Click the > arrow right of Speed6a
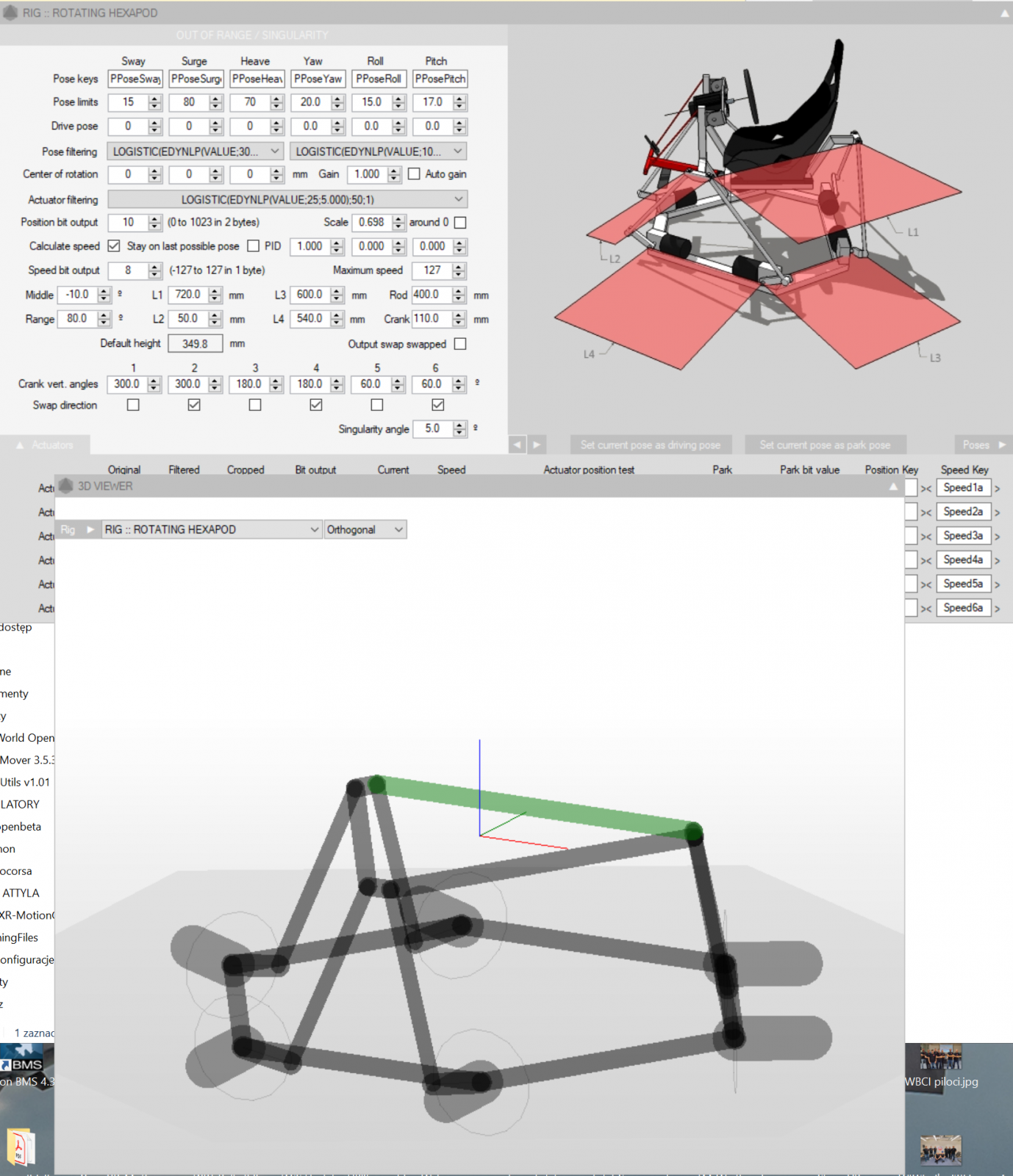The height and width of the screenshot is (1176, 1013). [998, 609]
